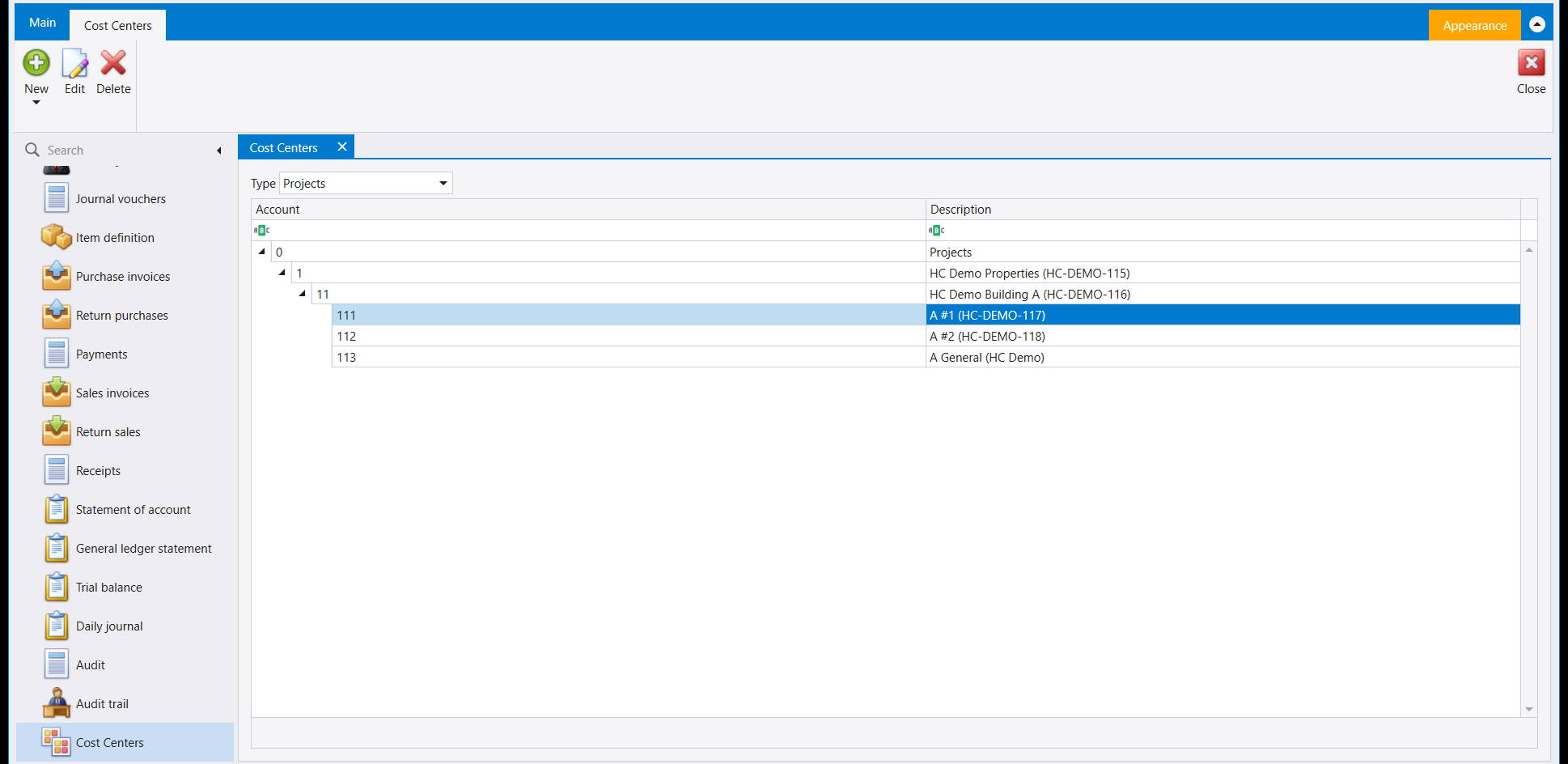Open Sales invoices in sidebar
The width and height of the screenshot is (1568, 764).
pos(112,393)
